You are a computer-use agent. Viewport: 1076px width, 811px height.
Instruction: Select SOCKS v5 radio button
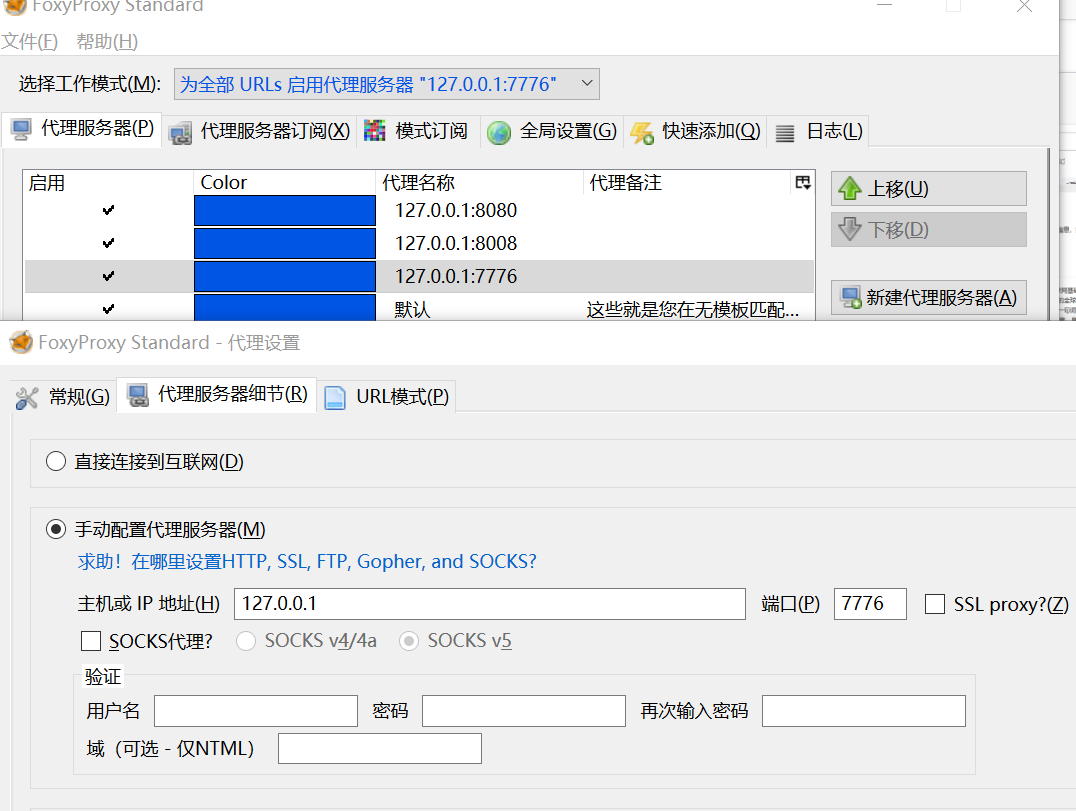click(x=409, y=641)
